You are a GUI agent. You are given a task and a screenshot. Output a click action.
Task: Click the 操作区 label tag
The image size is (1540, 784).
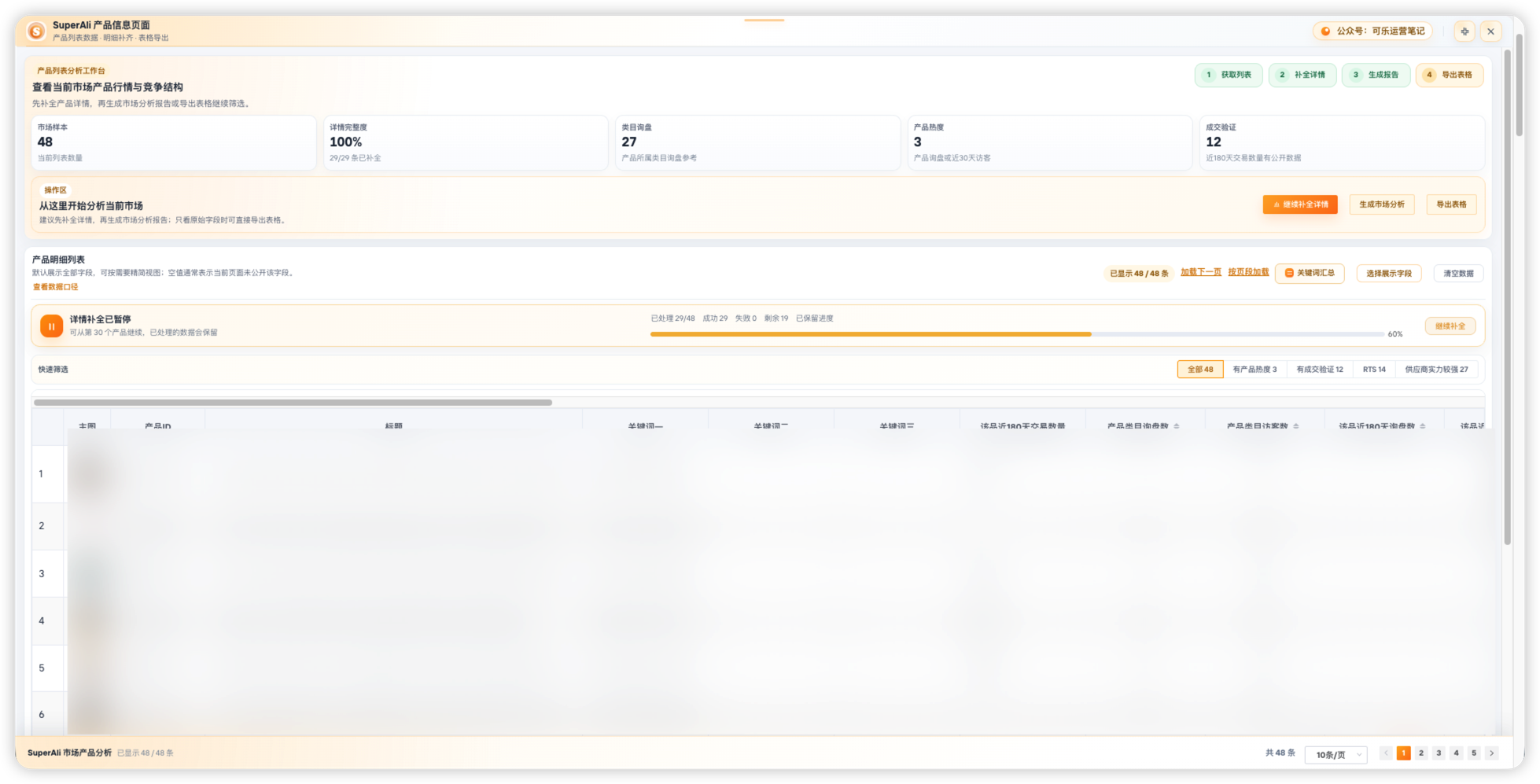(x=55, y=190)
